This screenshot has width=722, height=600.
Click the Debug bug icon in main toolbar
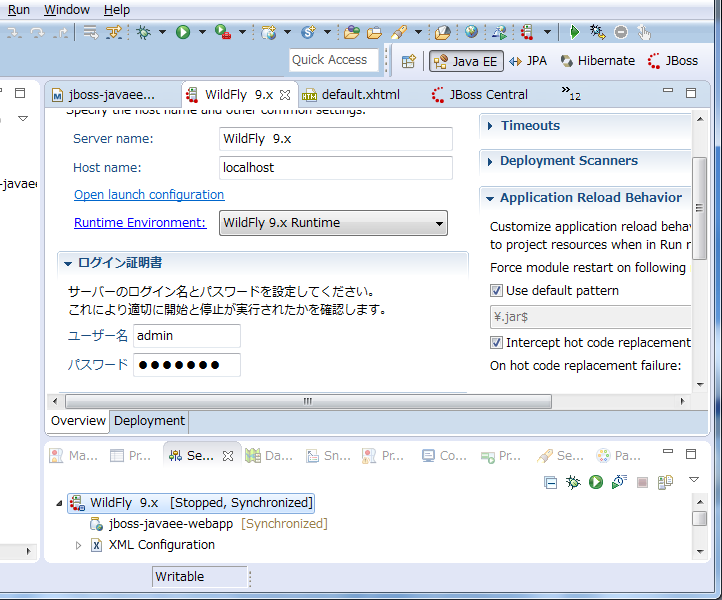pos(144,32)
